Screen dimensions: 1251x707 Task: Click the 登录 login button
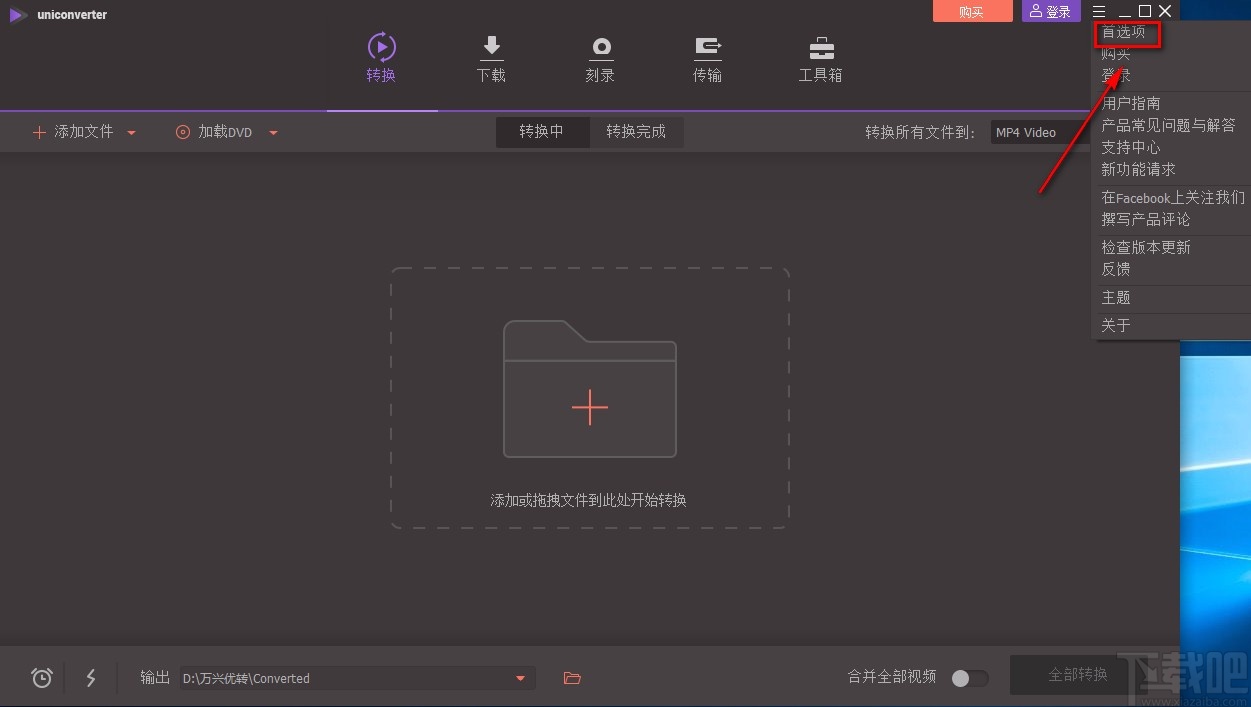[1050, 11]
